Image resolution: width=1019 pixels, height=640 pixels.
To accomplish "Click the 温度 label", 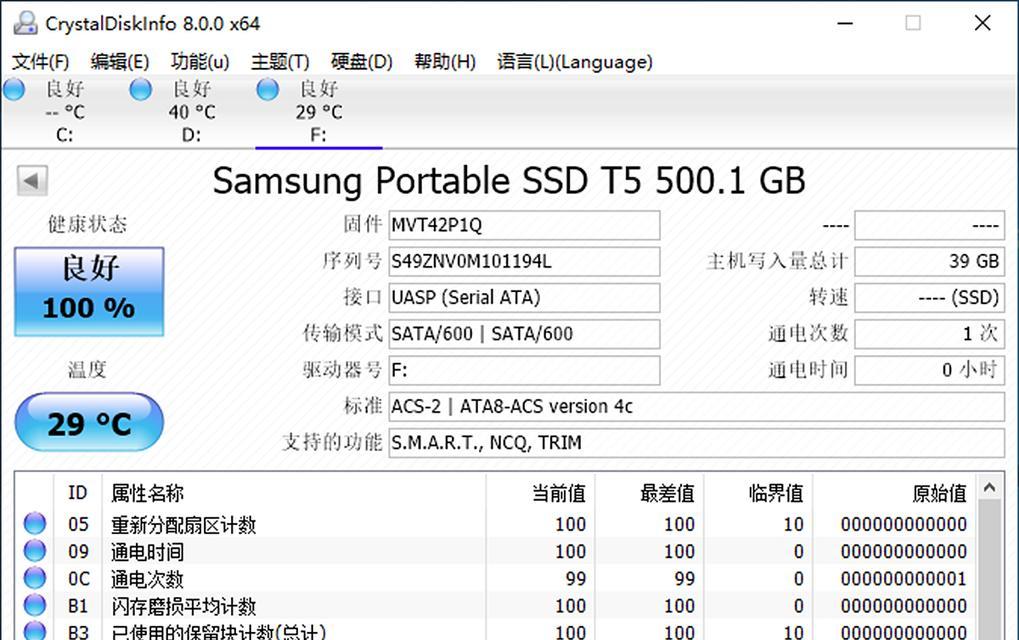I will click(x=87, y=370).
